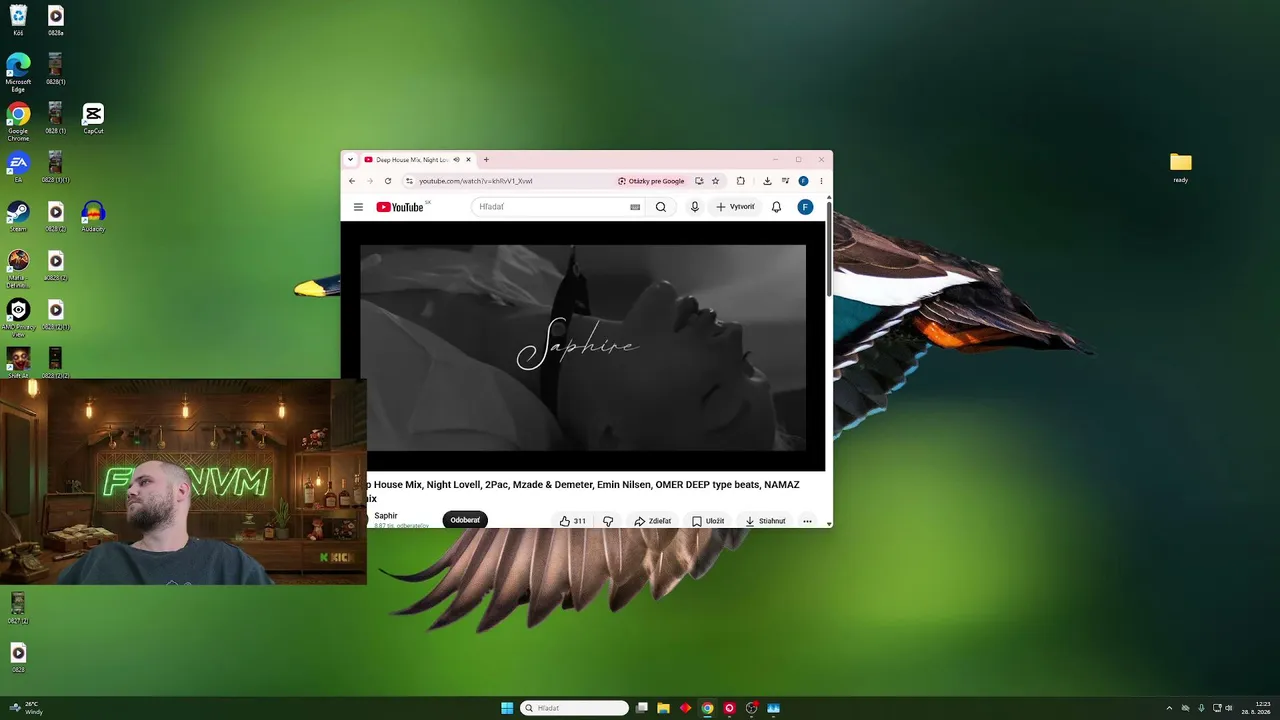Open Chrome tab search dropdown

coord(350,160)
